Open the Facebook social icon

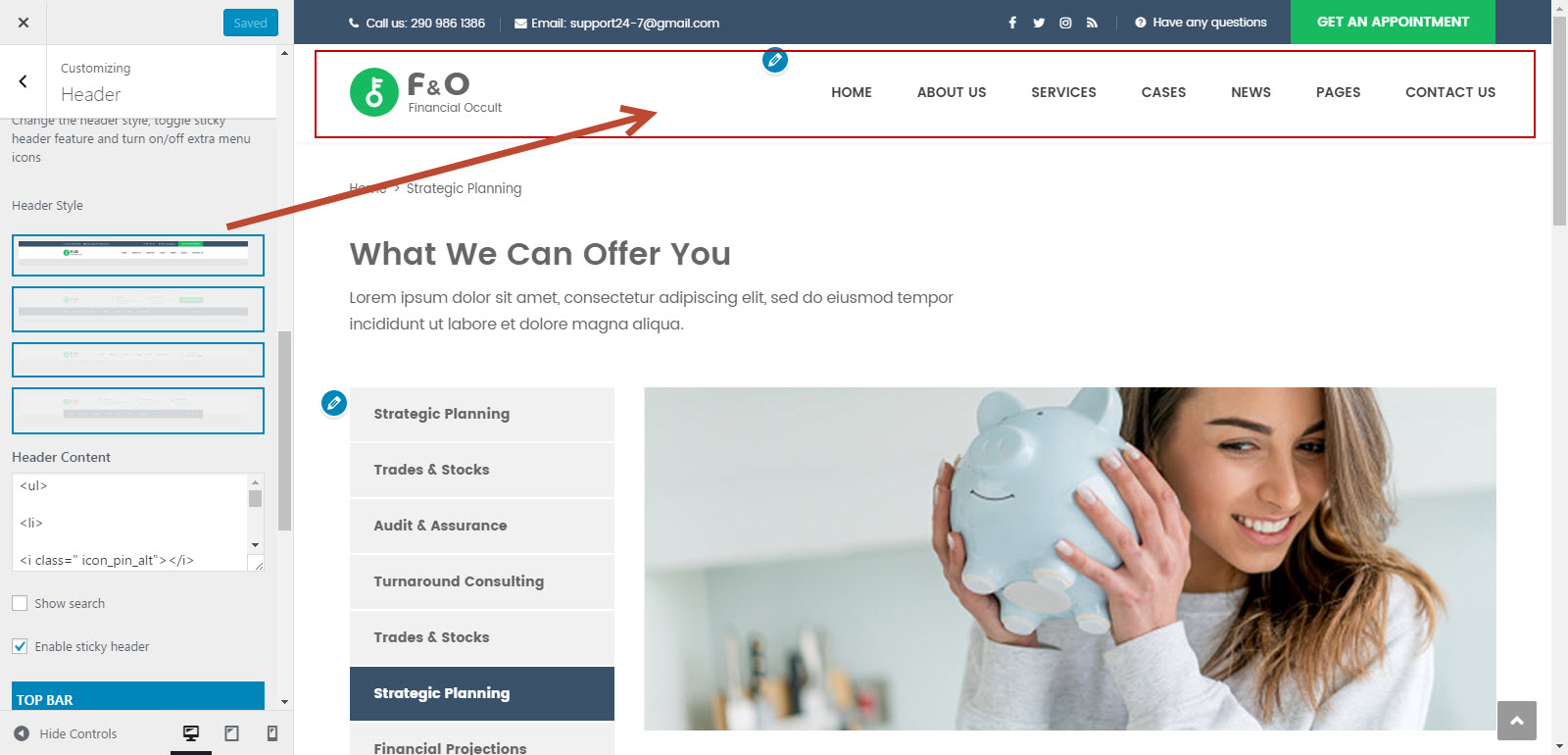pyautogui.click(x=1012, y=23)
